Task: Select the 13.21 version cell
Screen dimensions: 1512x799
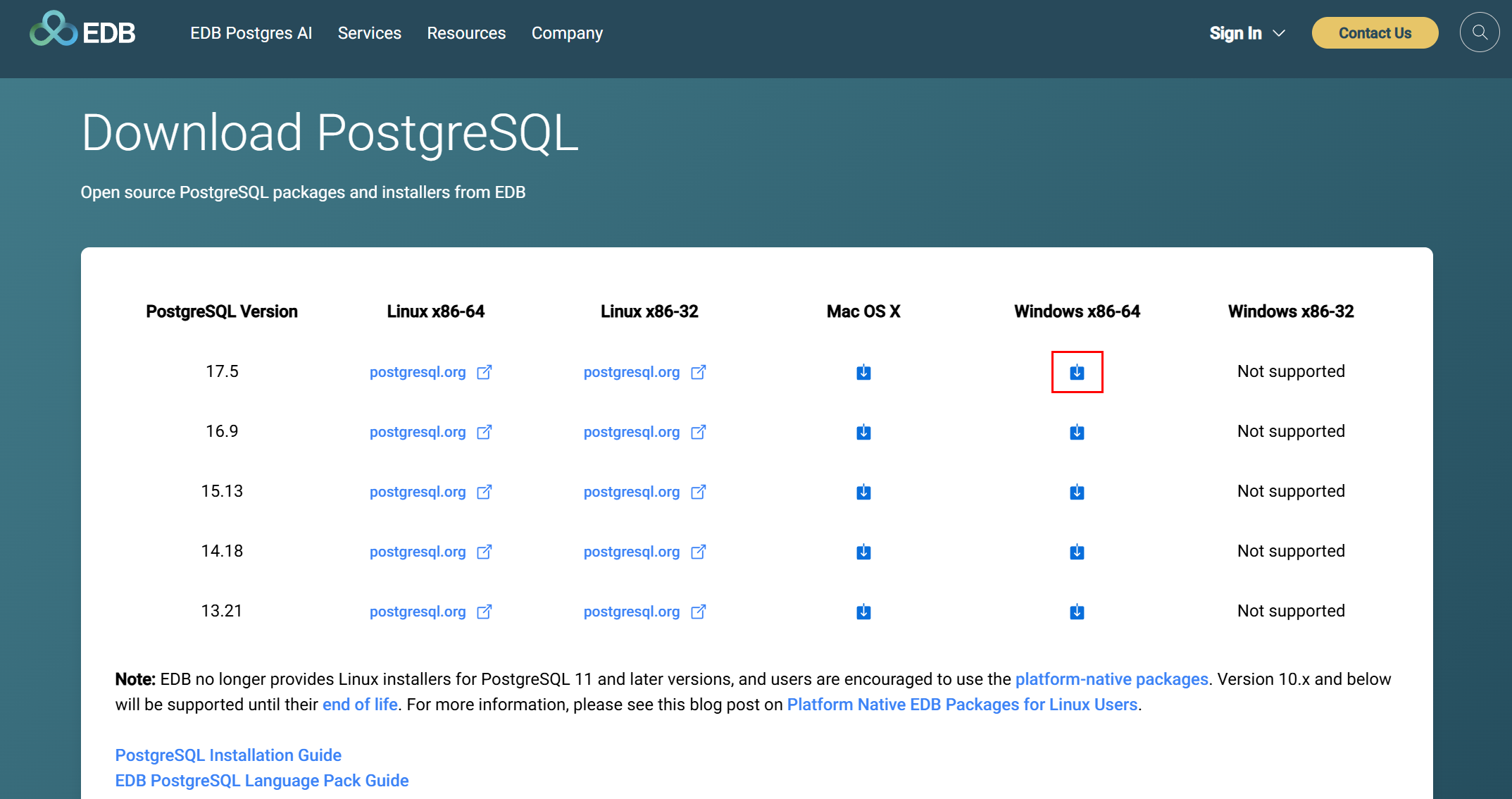Action: coord(222,611)
